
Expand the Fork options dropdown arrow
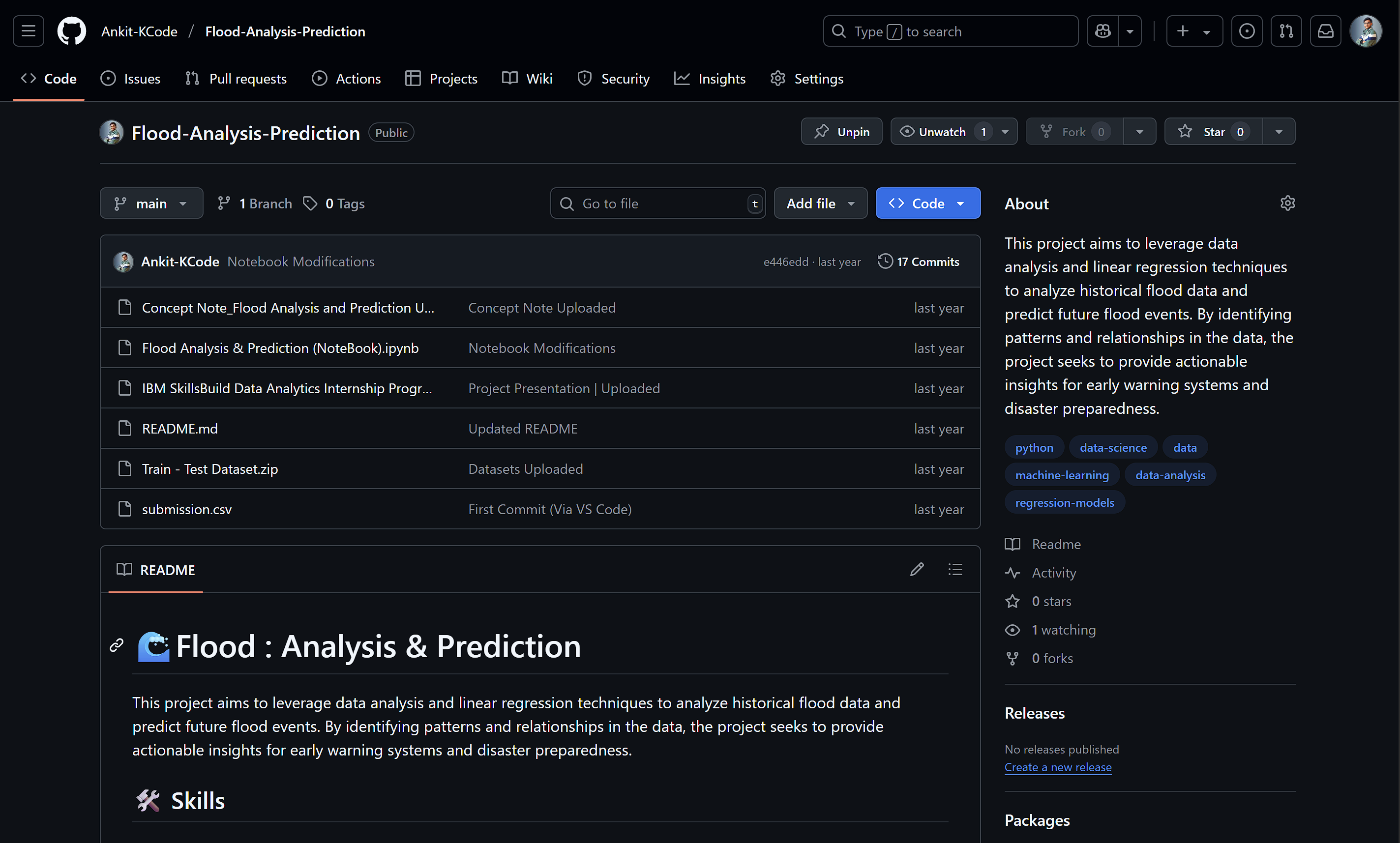(1140, 132)
